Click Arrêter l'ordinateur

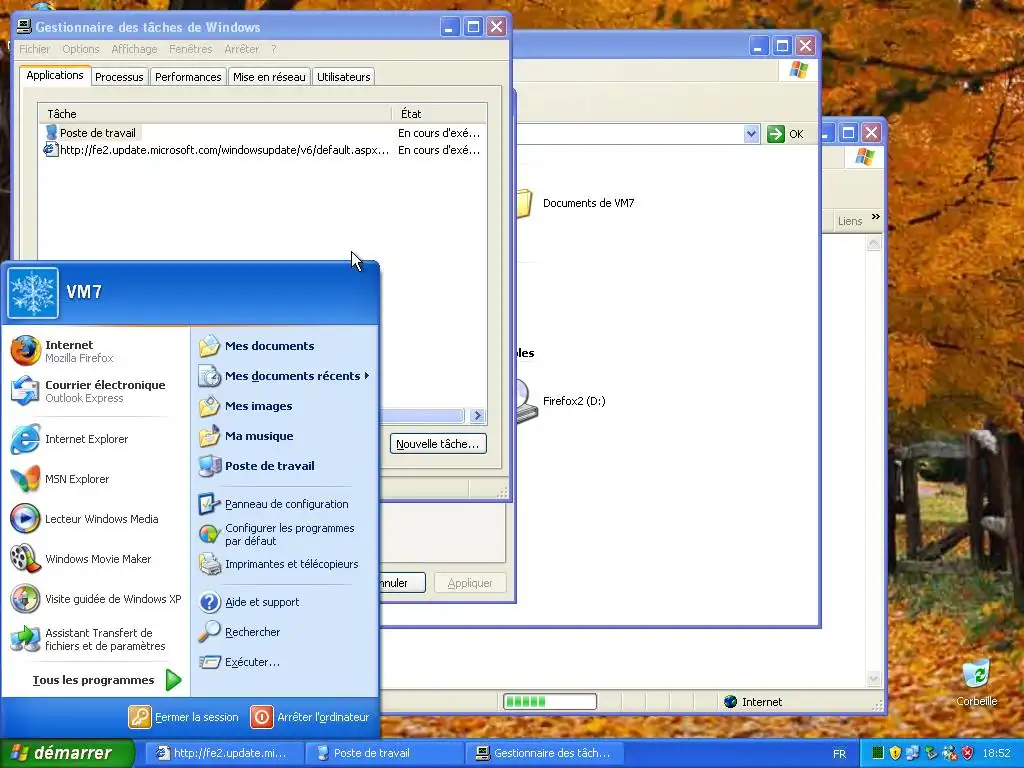(x=310, y=717)
